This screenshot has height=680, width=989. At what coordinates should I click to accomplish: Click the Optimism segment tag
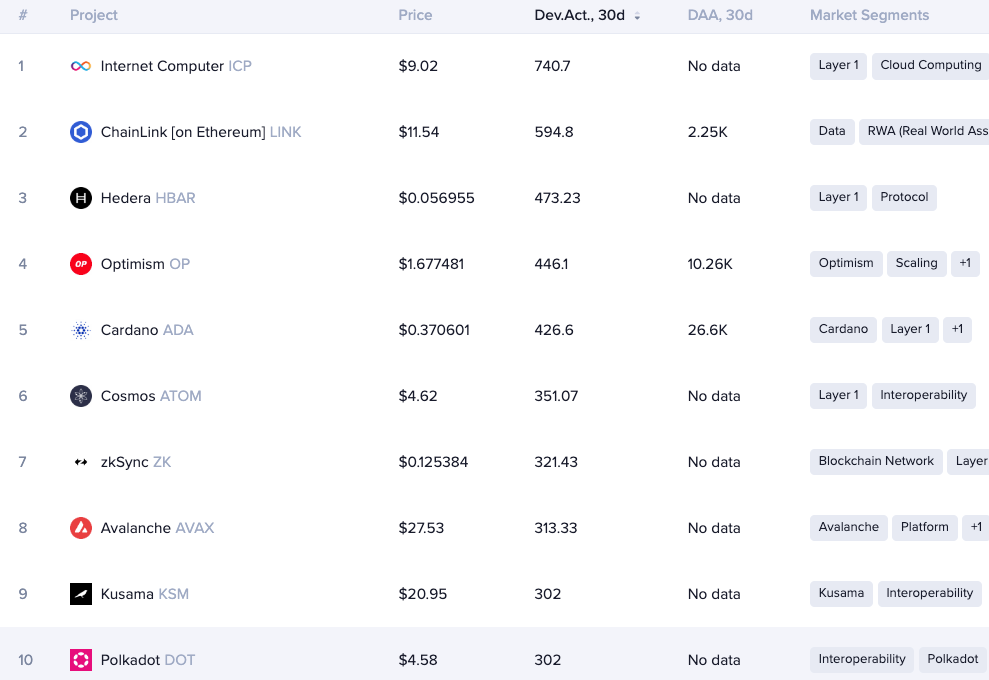point(846,263)
